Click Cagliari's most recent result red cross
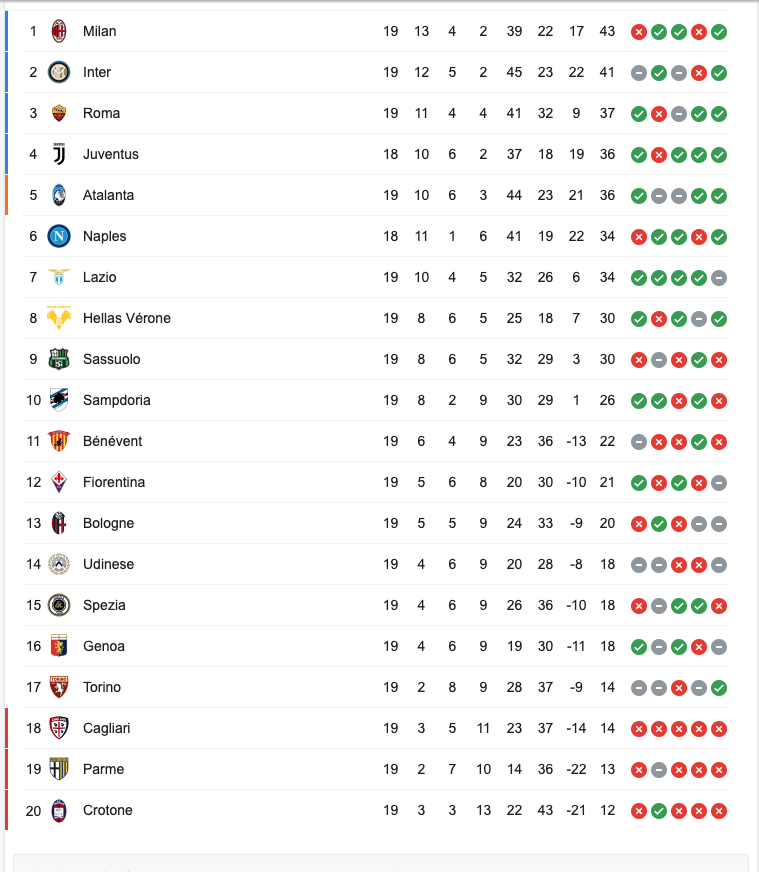 coord(719,729)
